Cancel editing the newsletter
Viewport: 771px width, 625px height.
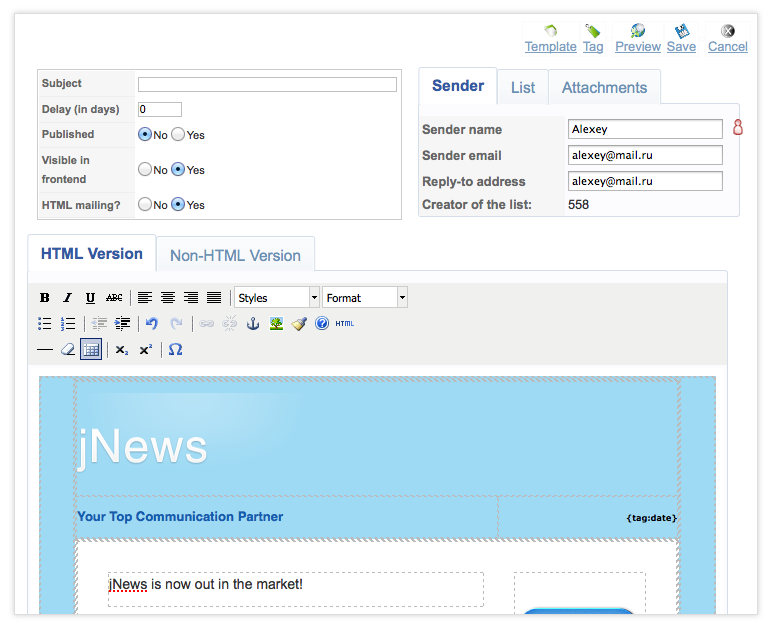[x=728, y=38]
